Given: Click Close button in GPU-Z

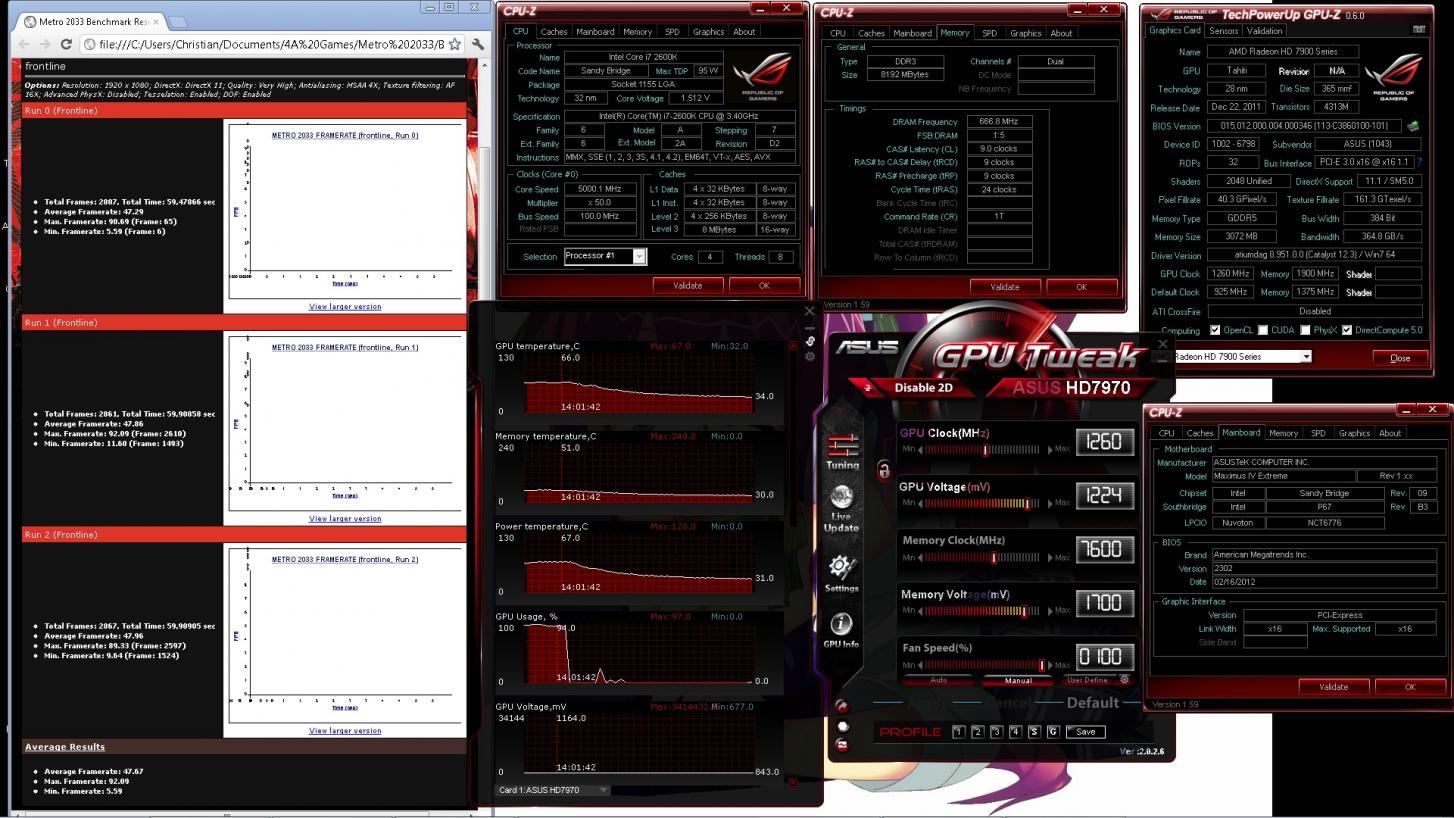Looking at the screenshot, I should [1400, 357].
